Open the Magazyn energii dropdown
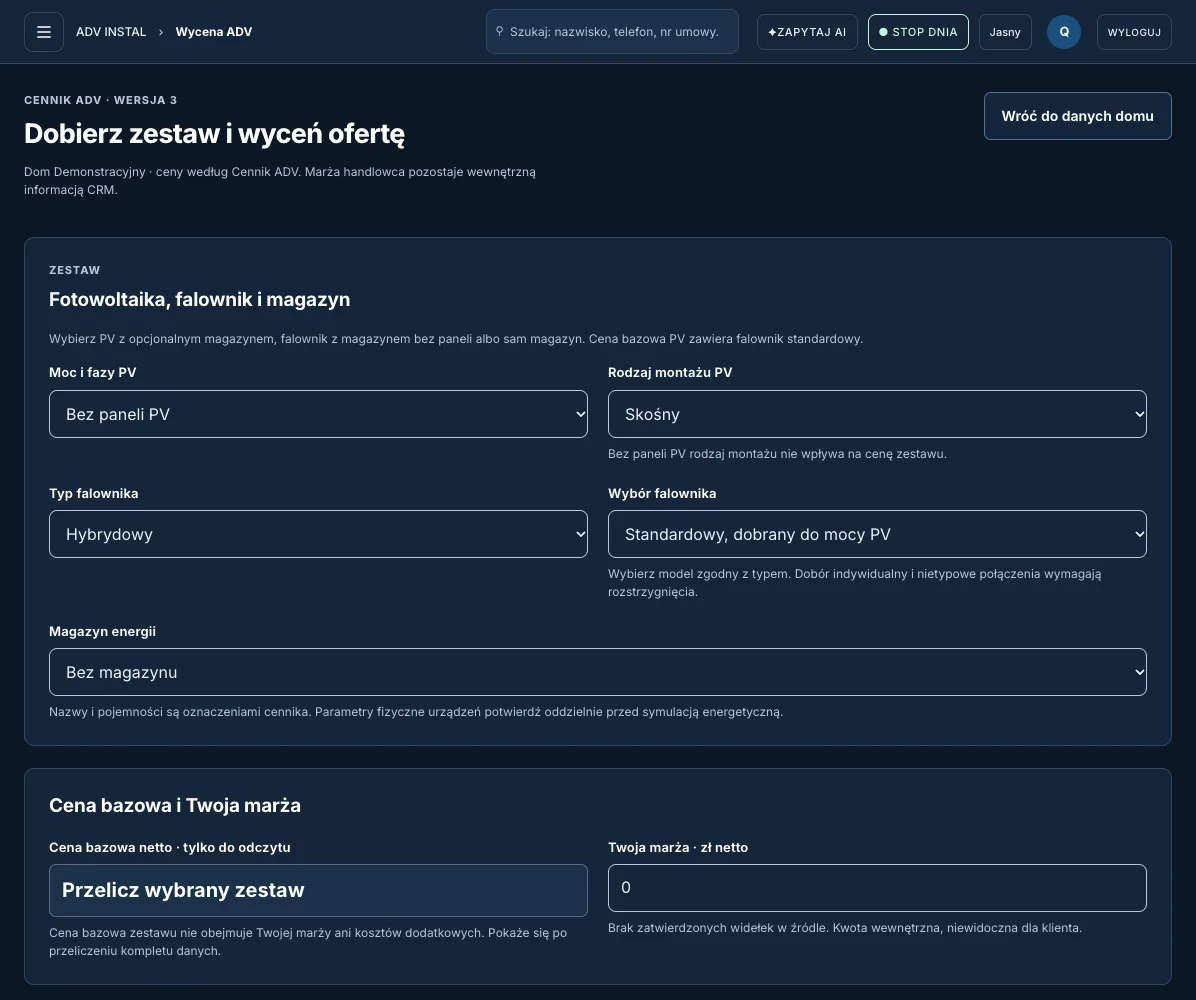1196x1000 pixels. [597, 672]
